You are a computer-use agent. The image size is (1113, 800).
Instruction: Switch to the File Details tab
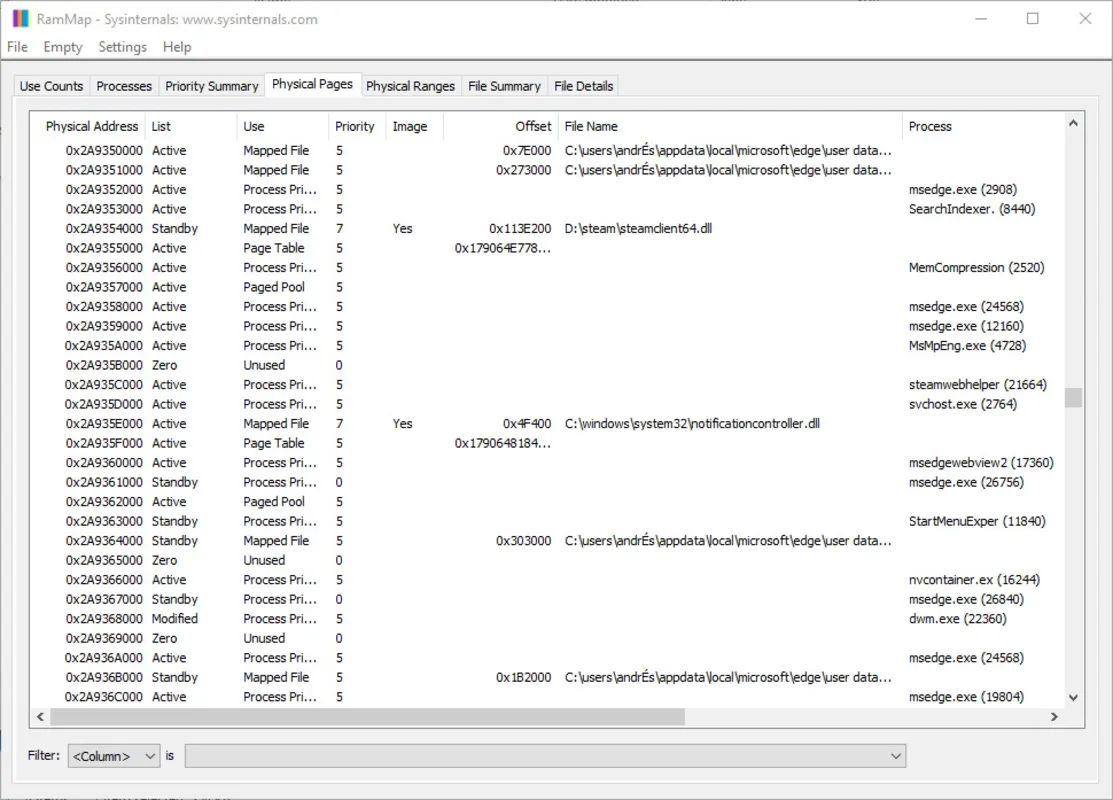pyautogui.click(x=583, y=86)
